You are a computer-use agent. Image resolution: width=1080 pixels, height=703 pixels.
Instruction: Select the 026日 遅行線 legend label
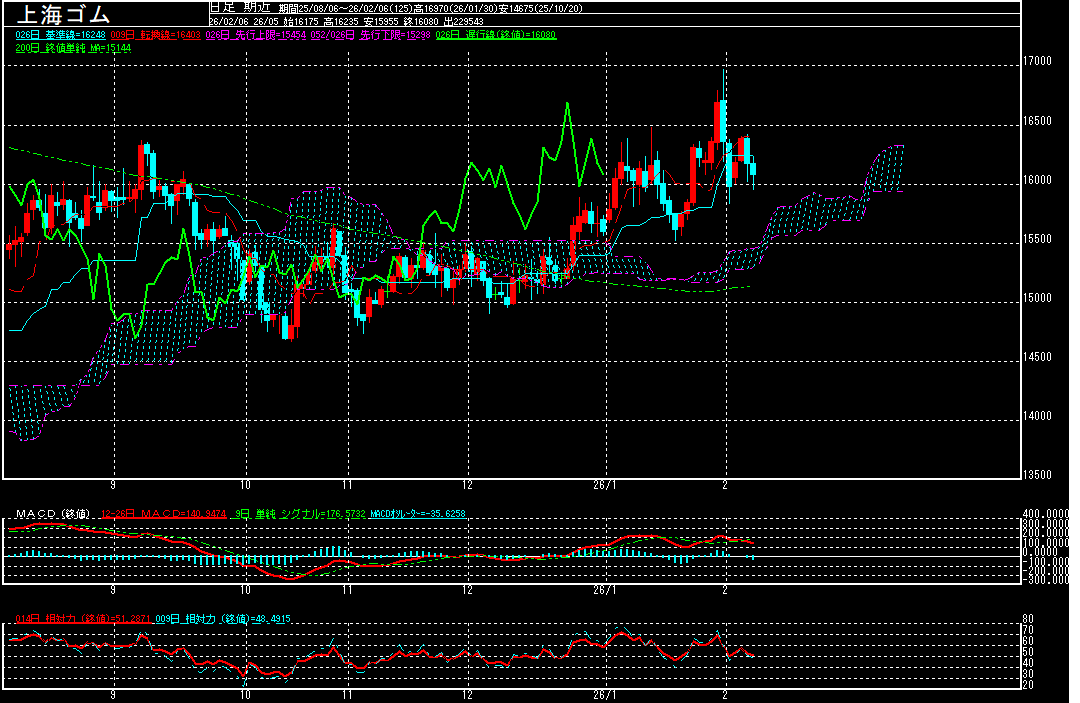click(496, 35)
